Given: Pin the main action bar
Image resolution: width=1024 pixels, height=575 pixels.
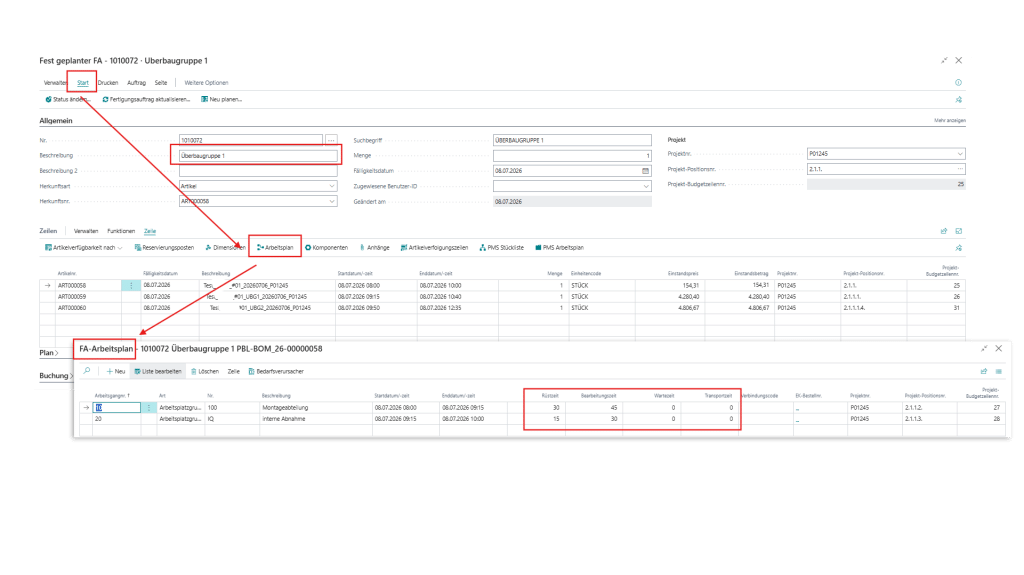Looking at the screenshot, I should [959, 100].
